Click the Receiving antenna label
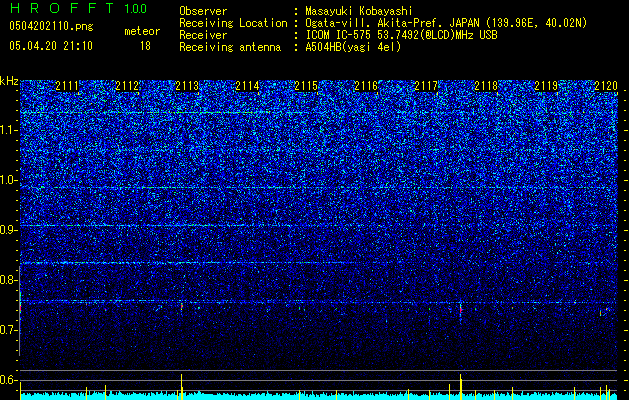Image resolution: width=629 pixels, height=400 pixels. point(230,47)
